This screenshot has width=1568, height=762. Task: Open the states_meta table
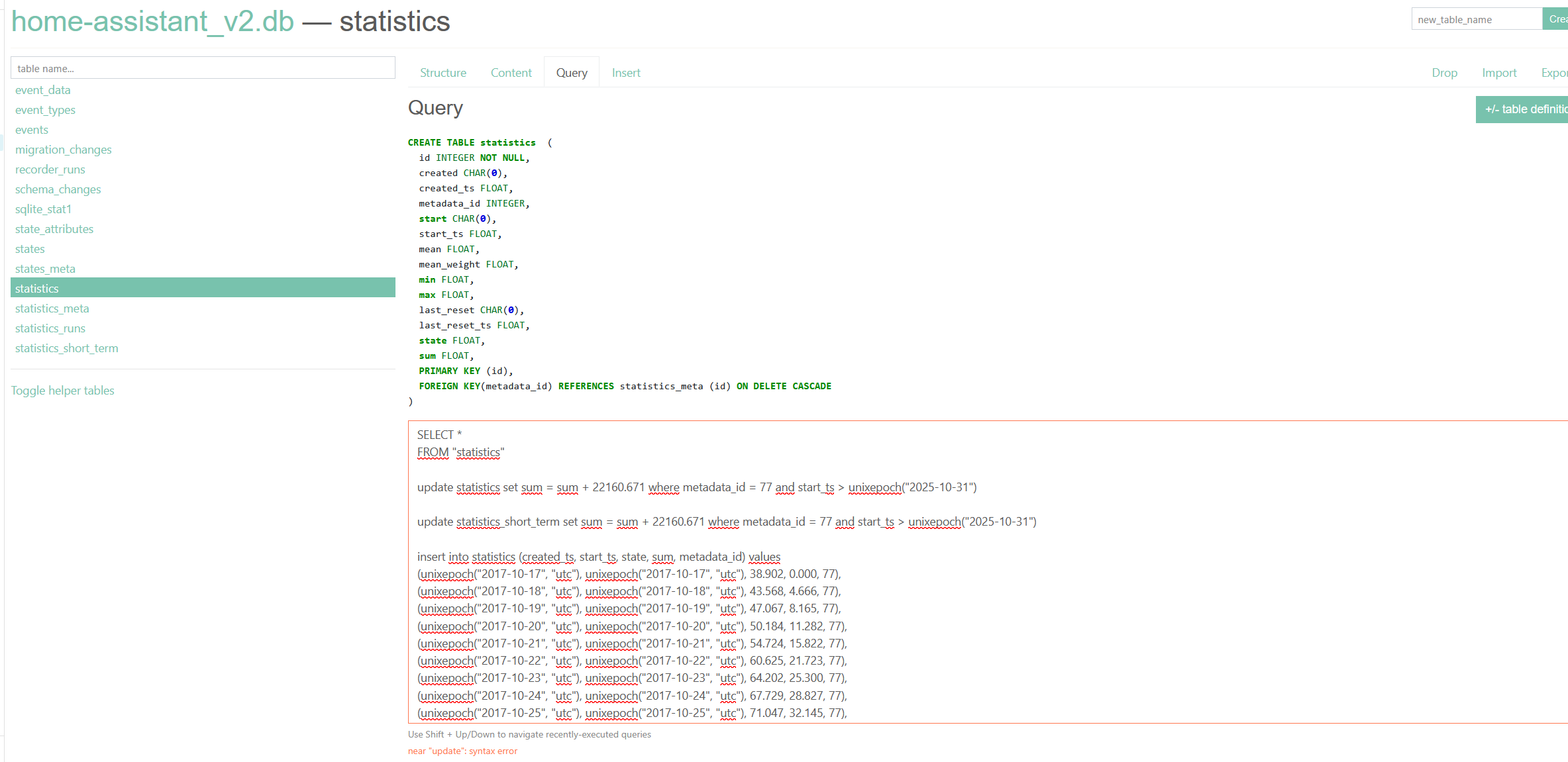point(45,269)
